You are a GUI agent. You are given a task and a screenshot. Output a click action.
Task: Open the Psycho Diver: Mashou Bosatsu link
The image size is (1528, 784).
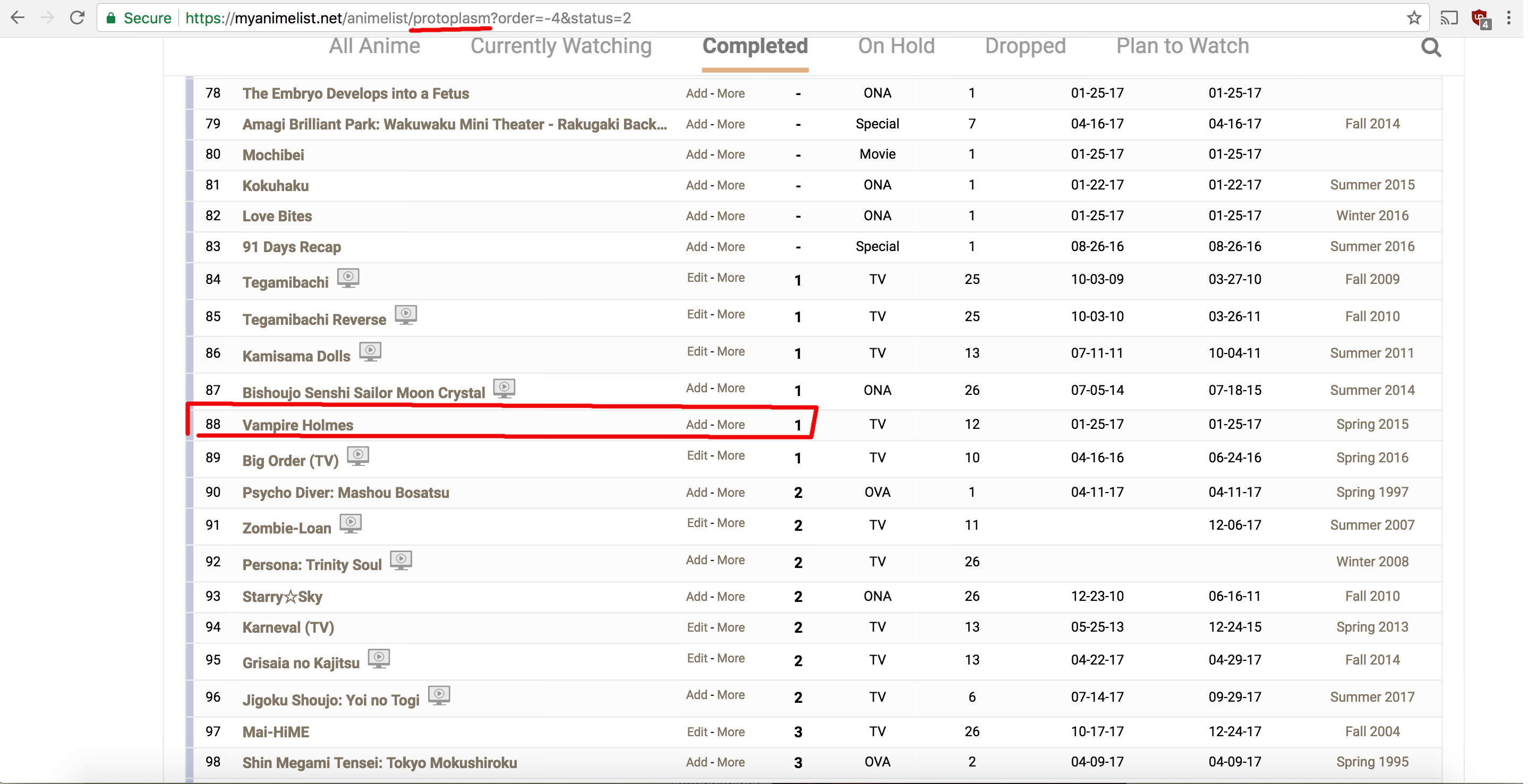click(345, 493)
